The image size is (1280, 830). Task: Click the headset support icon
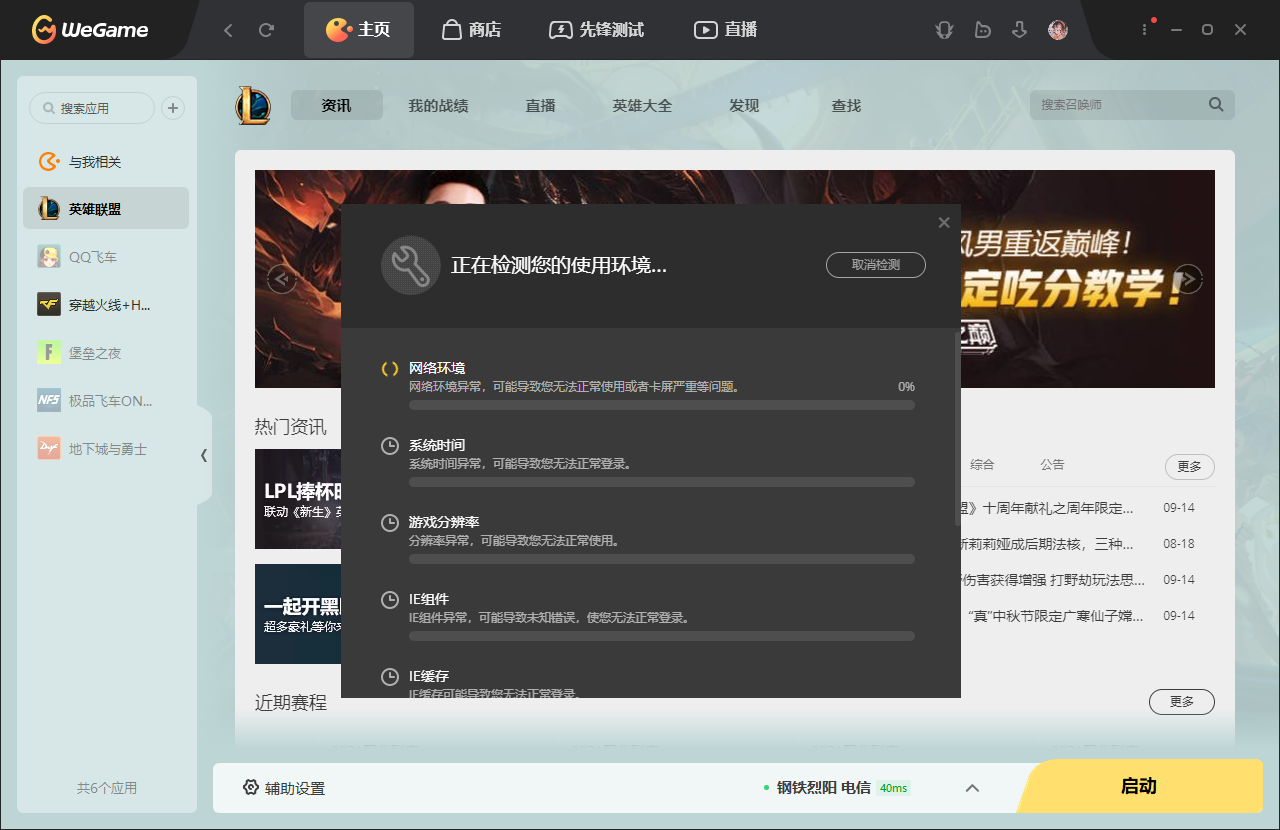tap(944, 30)
